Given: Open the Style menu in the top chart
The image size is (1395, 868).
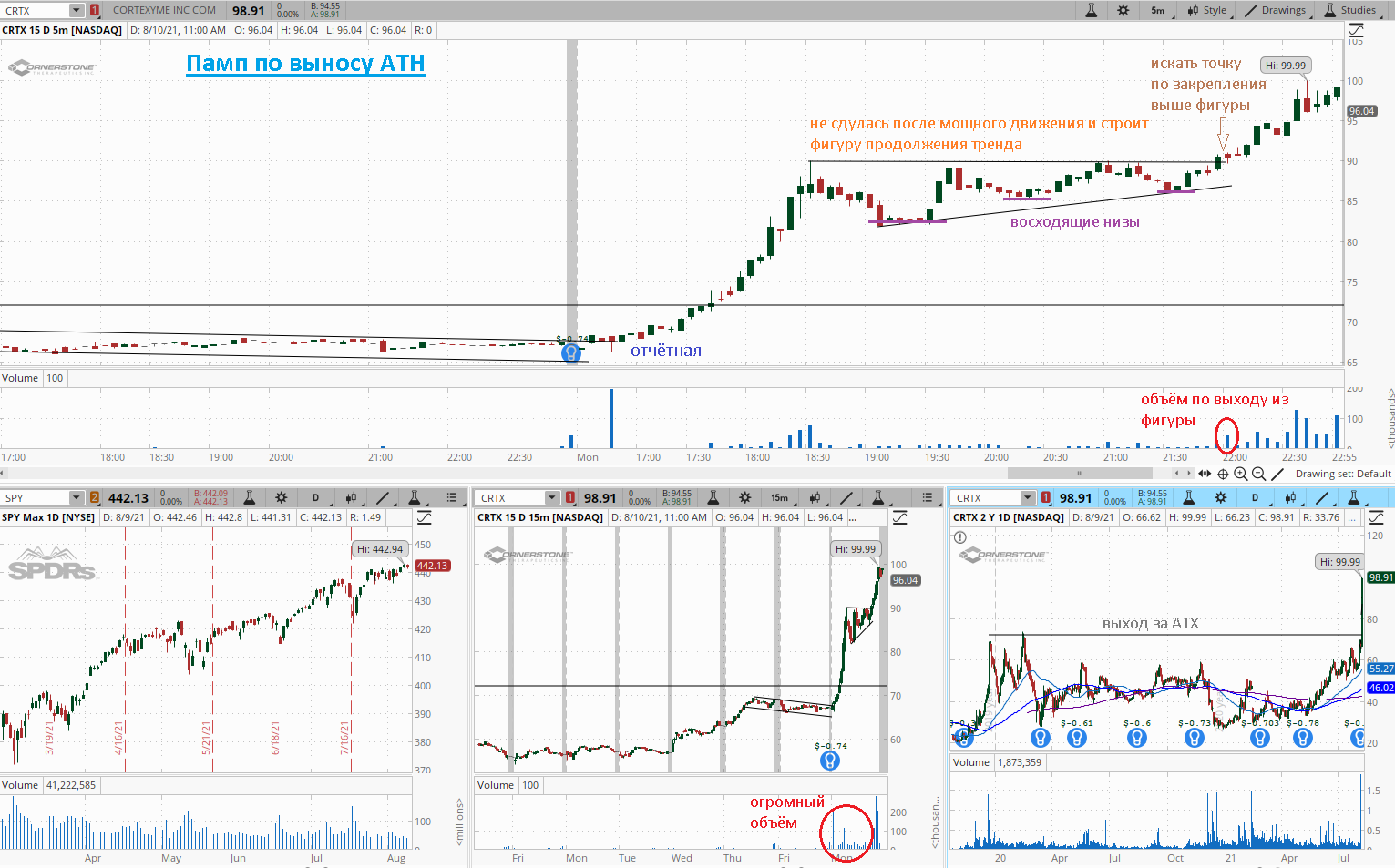Looking at the screenshot, I should coord(1207,10).
